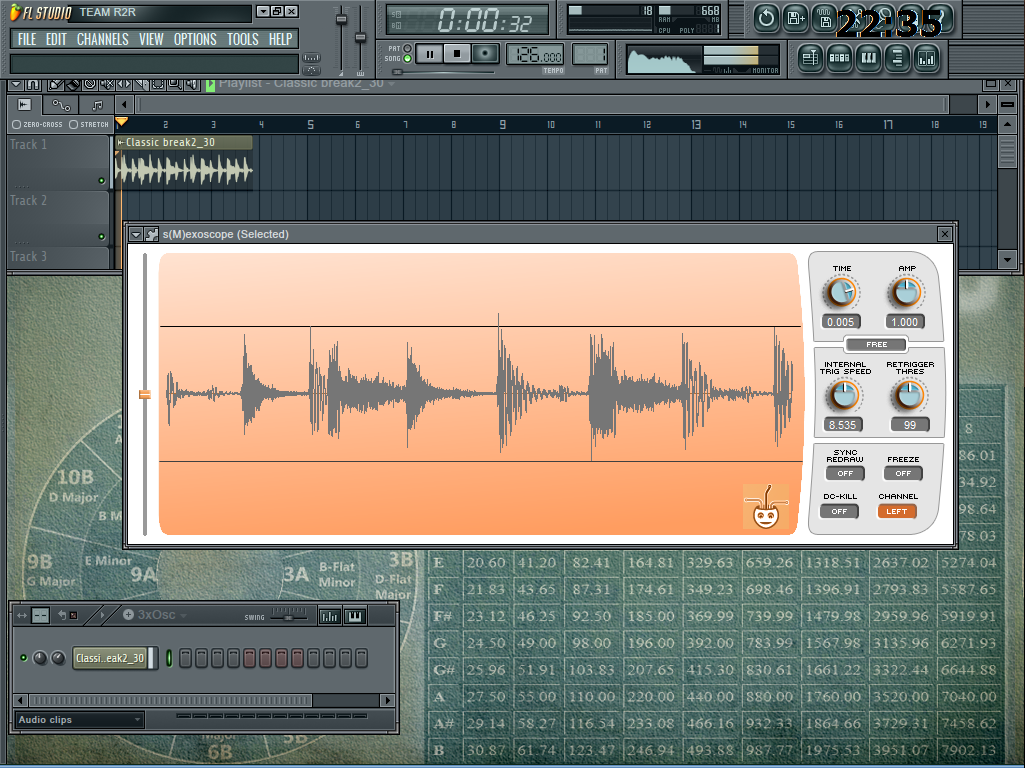Screen dimensions: 1025x768
Task: Expand the Classic break2_30 clip menu
Action: 120,142
